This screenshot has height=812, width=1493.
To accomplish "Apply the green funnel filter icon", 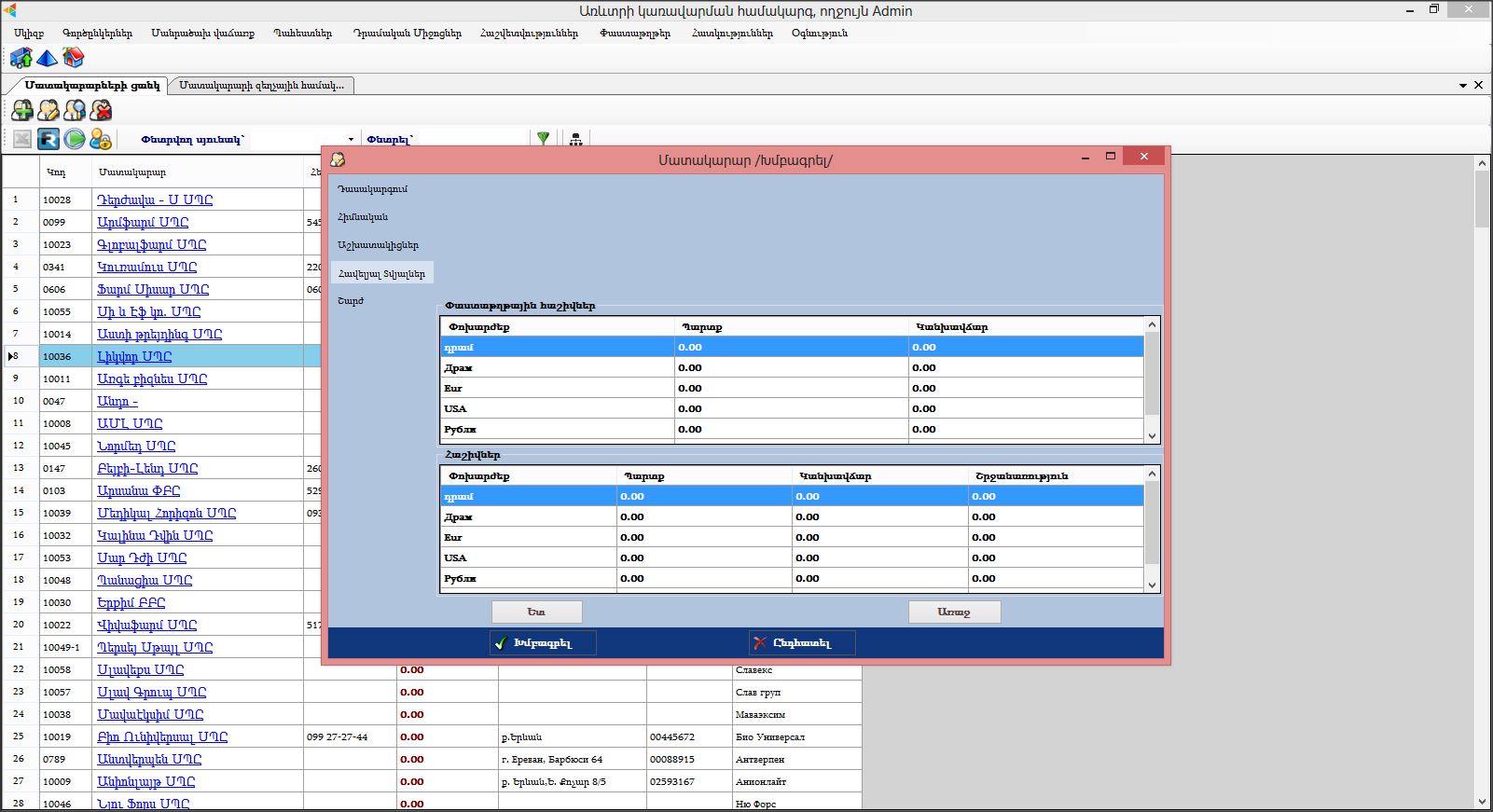I will click(543, 138).
